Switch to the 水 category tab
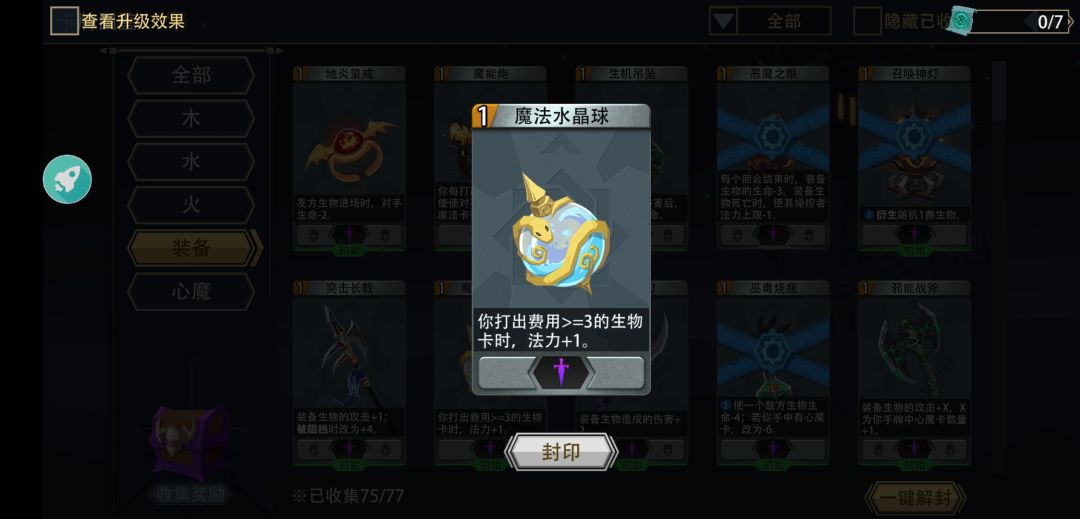 pos(191,162)
